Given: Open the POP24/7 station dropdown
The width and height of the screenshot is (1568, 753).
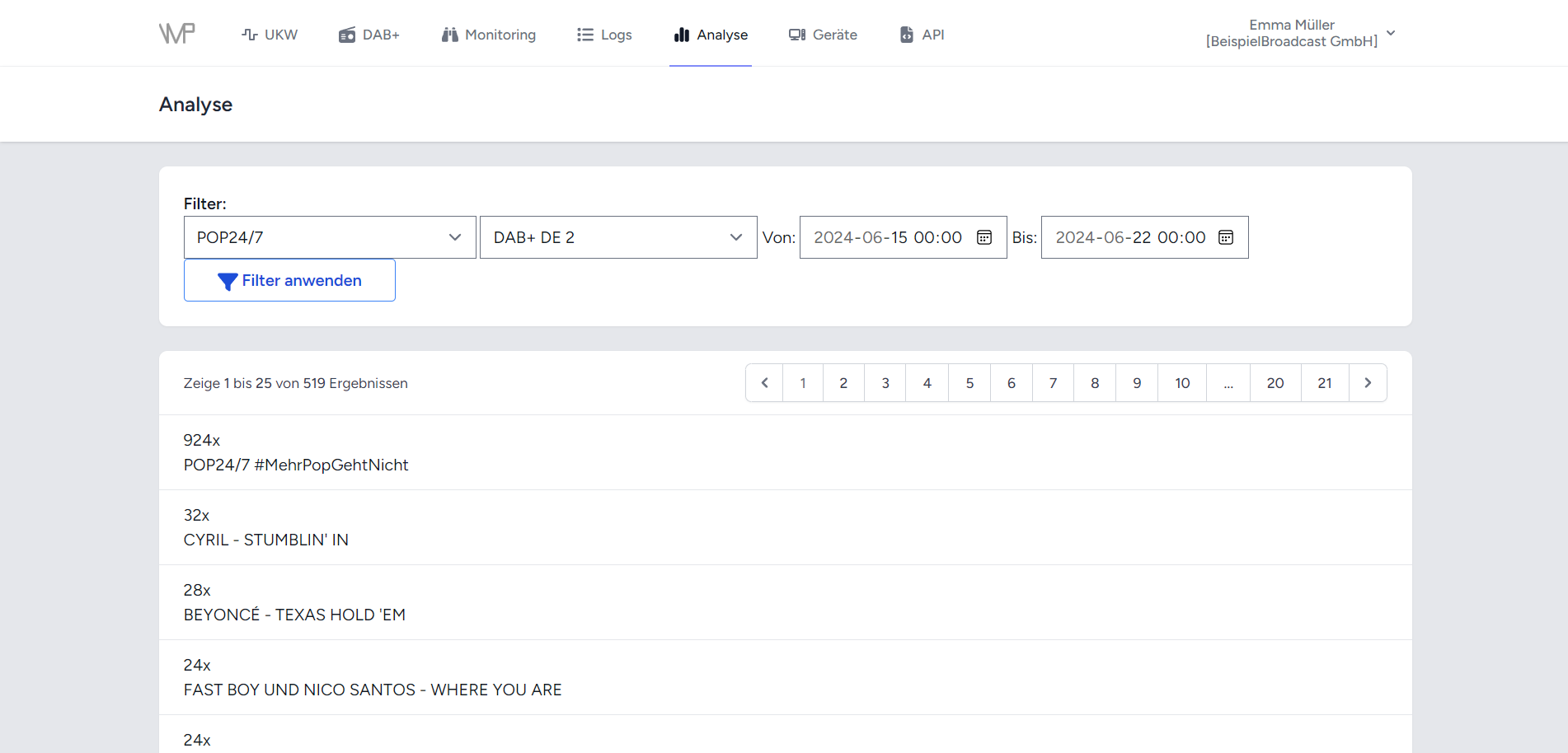Looking at the screenshot, I should (330, 237).
